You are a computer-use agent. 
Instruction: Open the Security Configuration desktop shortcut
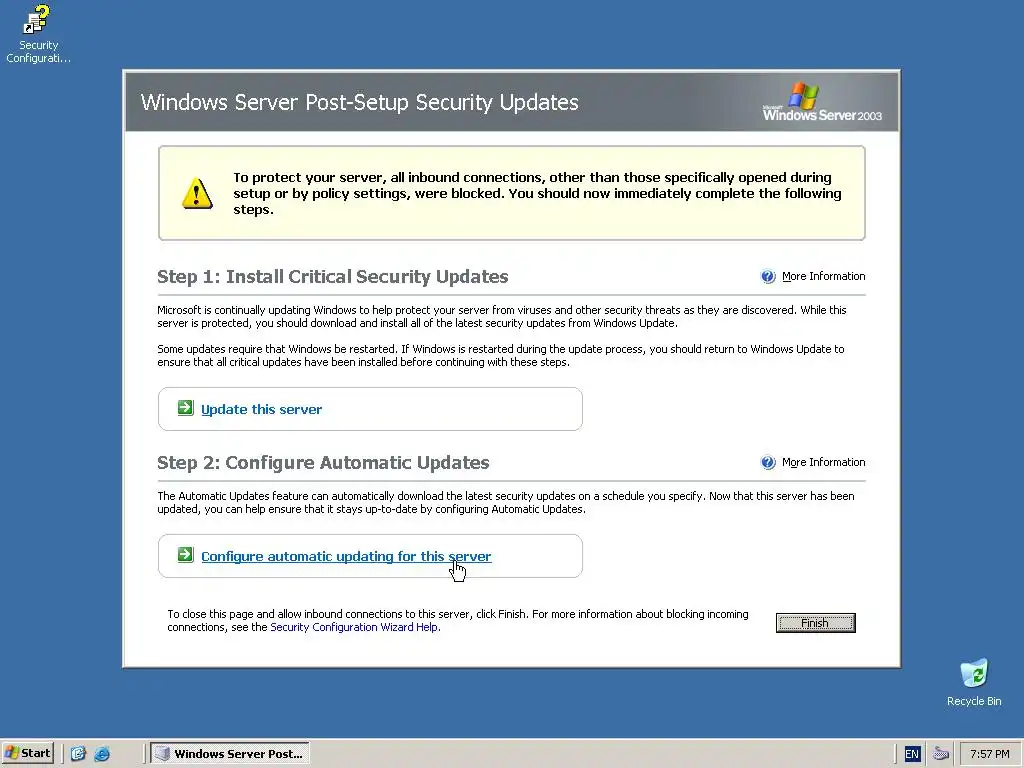tap(38, 34)
